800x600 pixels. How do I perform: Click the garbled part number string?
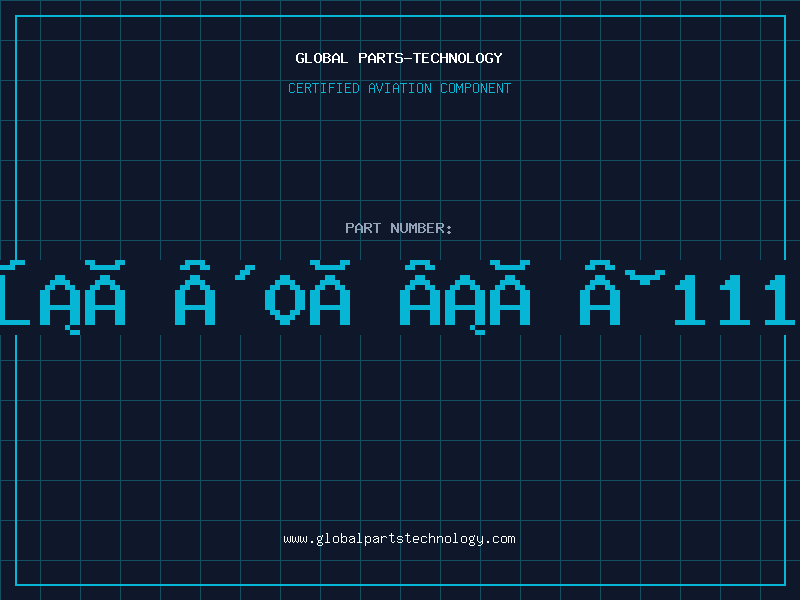click(398, 297)
